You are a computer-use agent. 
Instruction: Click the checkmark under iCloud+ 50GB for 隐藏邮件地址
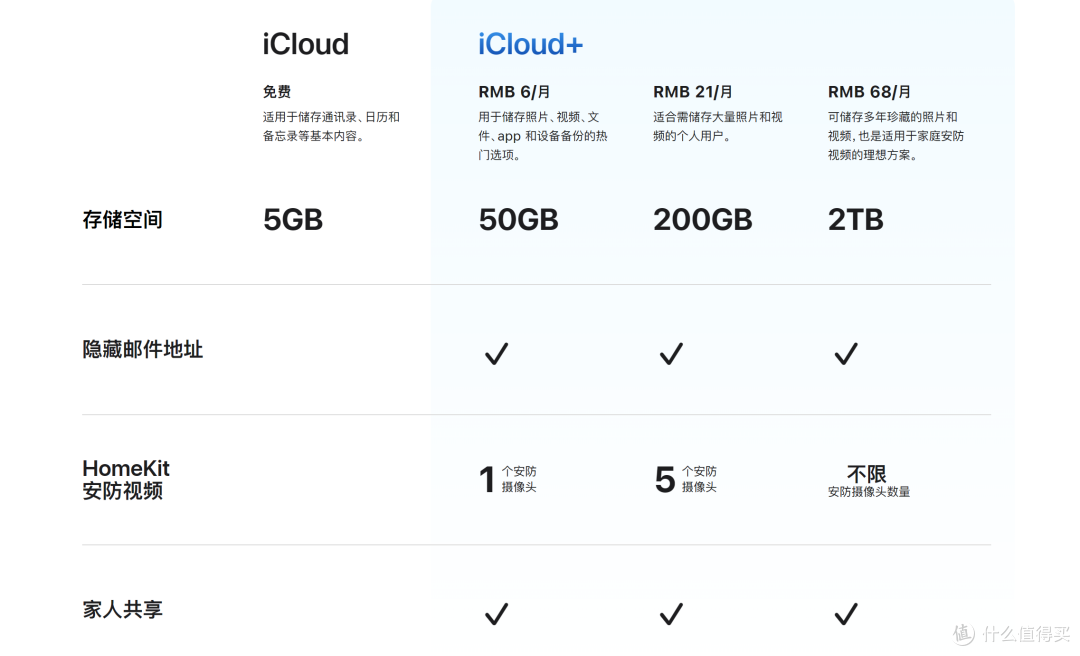pyautogui.click(x=496, y=353)
